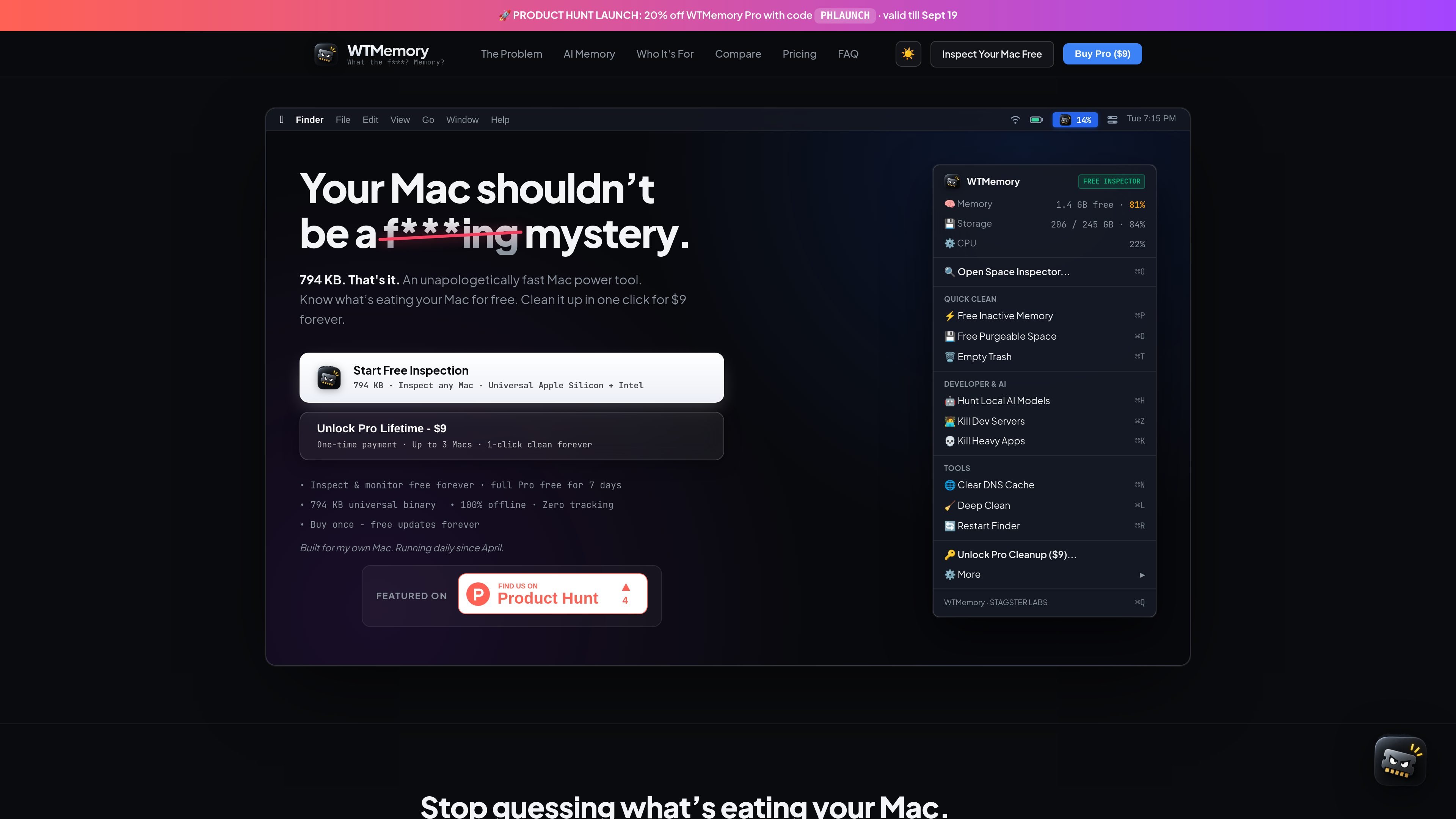Click the Wi-Fi status icon
Screen dimensions: 1456x819
(x=1015, y=119)
